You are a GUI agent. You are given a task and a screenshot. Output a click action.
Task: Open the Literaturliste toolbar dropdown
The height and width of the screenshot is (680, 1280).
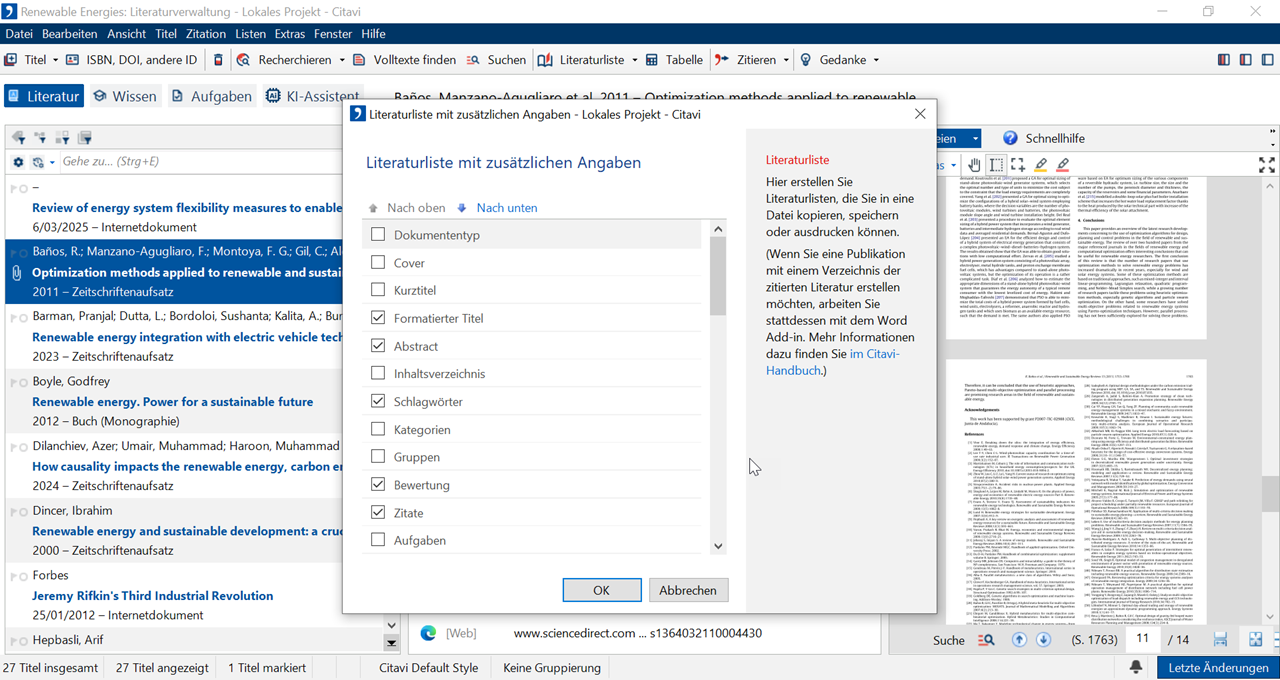[634, 60]
